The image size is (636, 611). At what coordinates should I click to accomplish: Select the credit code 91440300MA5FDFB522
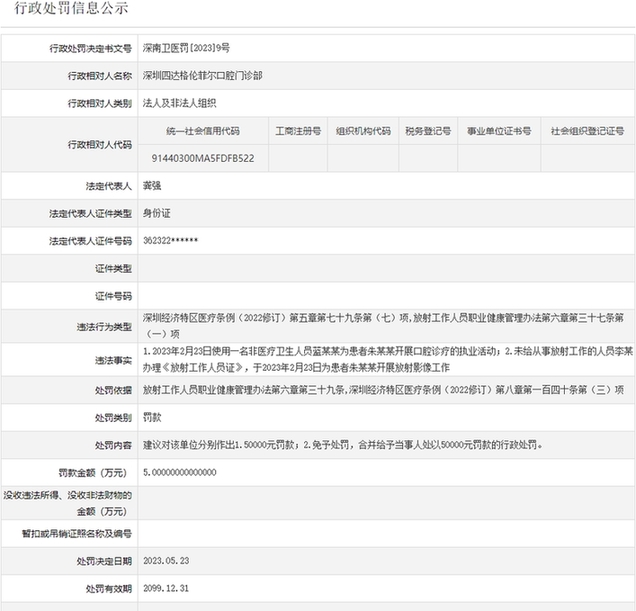tap(203, 159)
